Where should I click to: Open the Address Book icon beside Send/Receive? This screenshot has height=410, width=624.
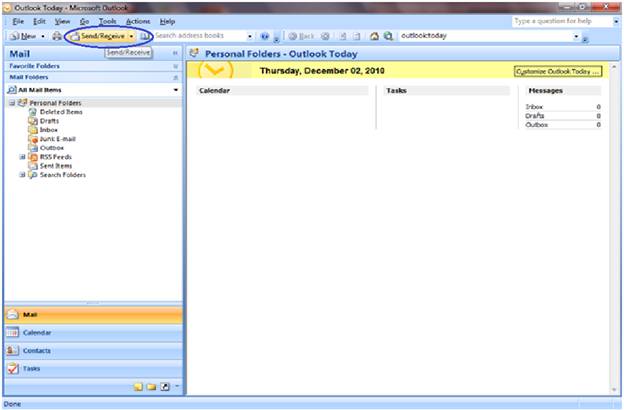(145, 36)
